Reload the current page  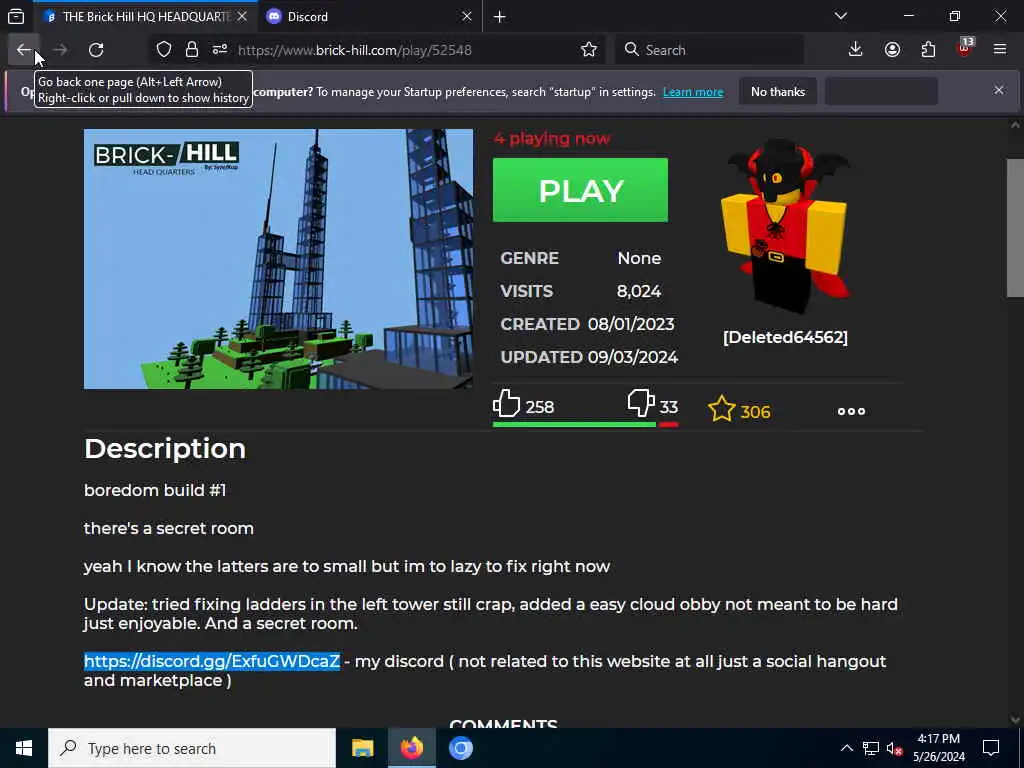point(96,50)
